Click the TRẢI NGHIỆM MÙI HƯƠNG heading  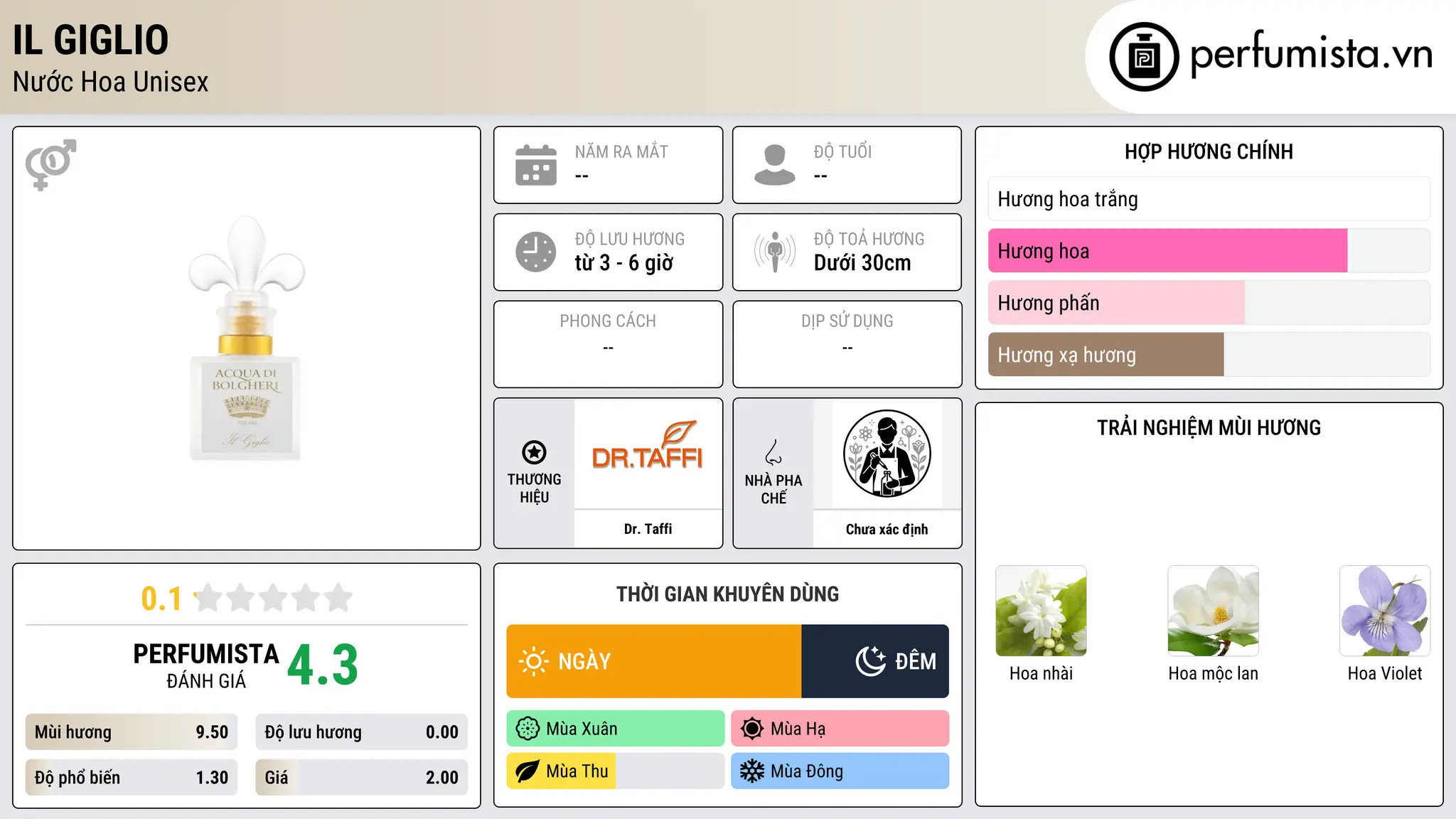point(1209,427)
